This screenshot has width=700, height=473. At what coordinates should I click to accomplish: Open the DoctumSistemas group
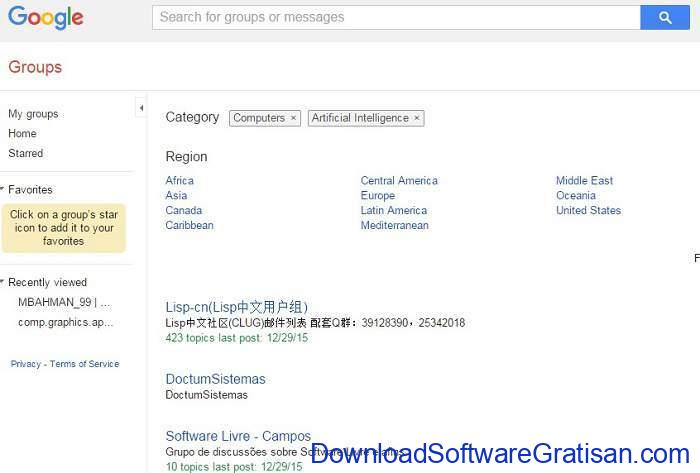tap(216, 379)
